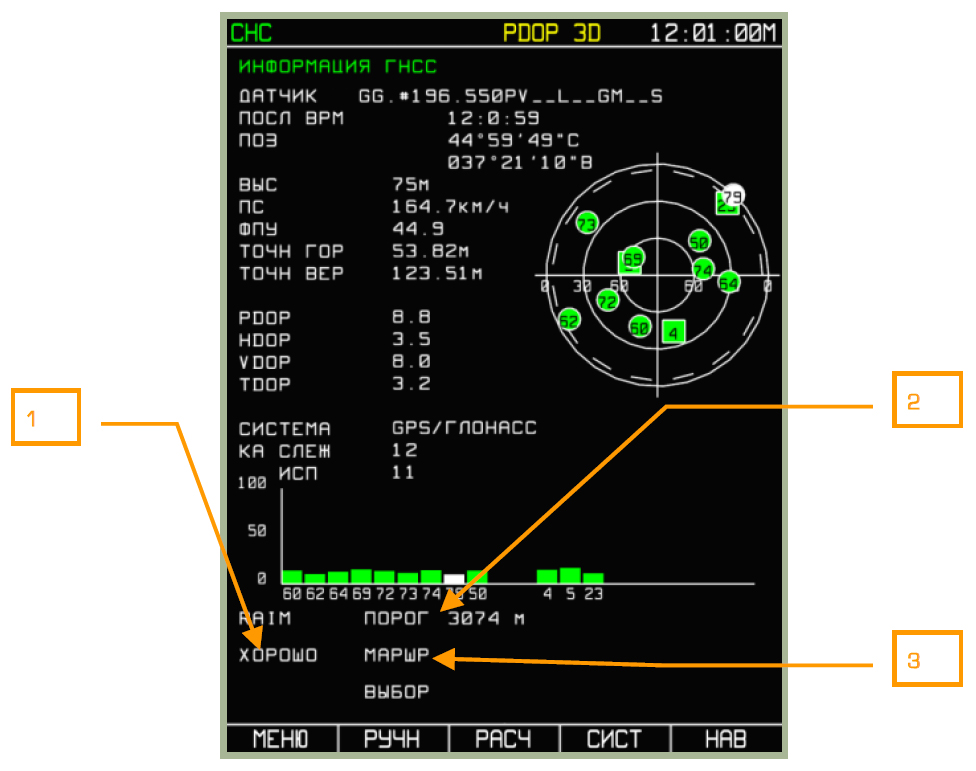Image resolution: width=976 pixels, height=771 pixels.
Task: Click satellite 64 on the horizon line
Action: pyautogui.click(x=729, y=283)
